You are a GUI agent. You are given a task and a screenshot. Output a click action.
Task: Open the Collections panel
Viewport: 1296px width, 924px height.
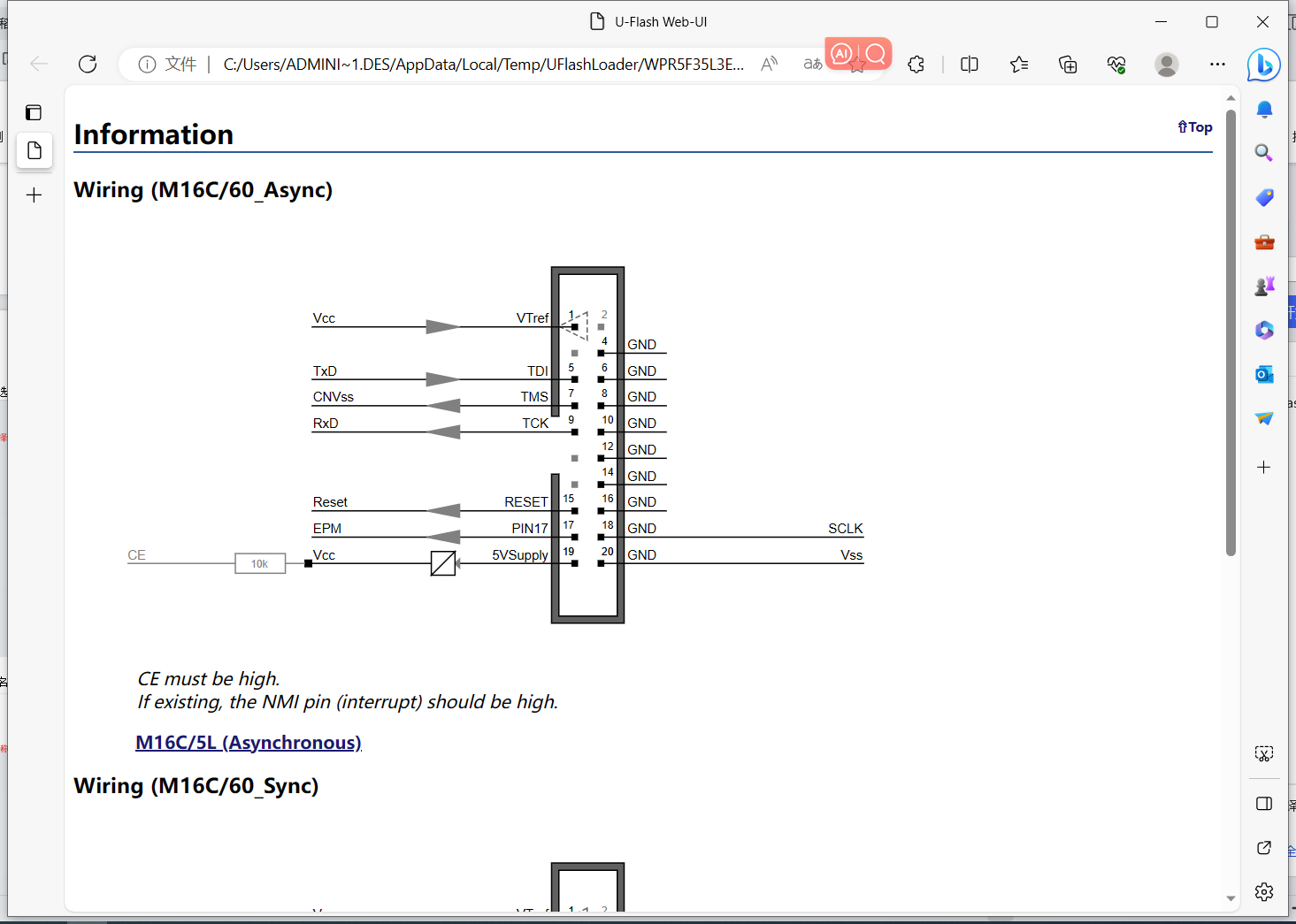tap(1068, 64)
